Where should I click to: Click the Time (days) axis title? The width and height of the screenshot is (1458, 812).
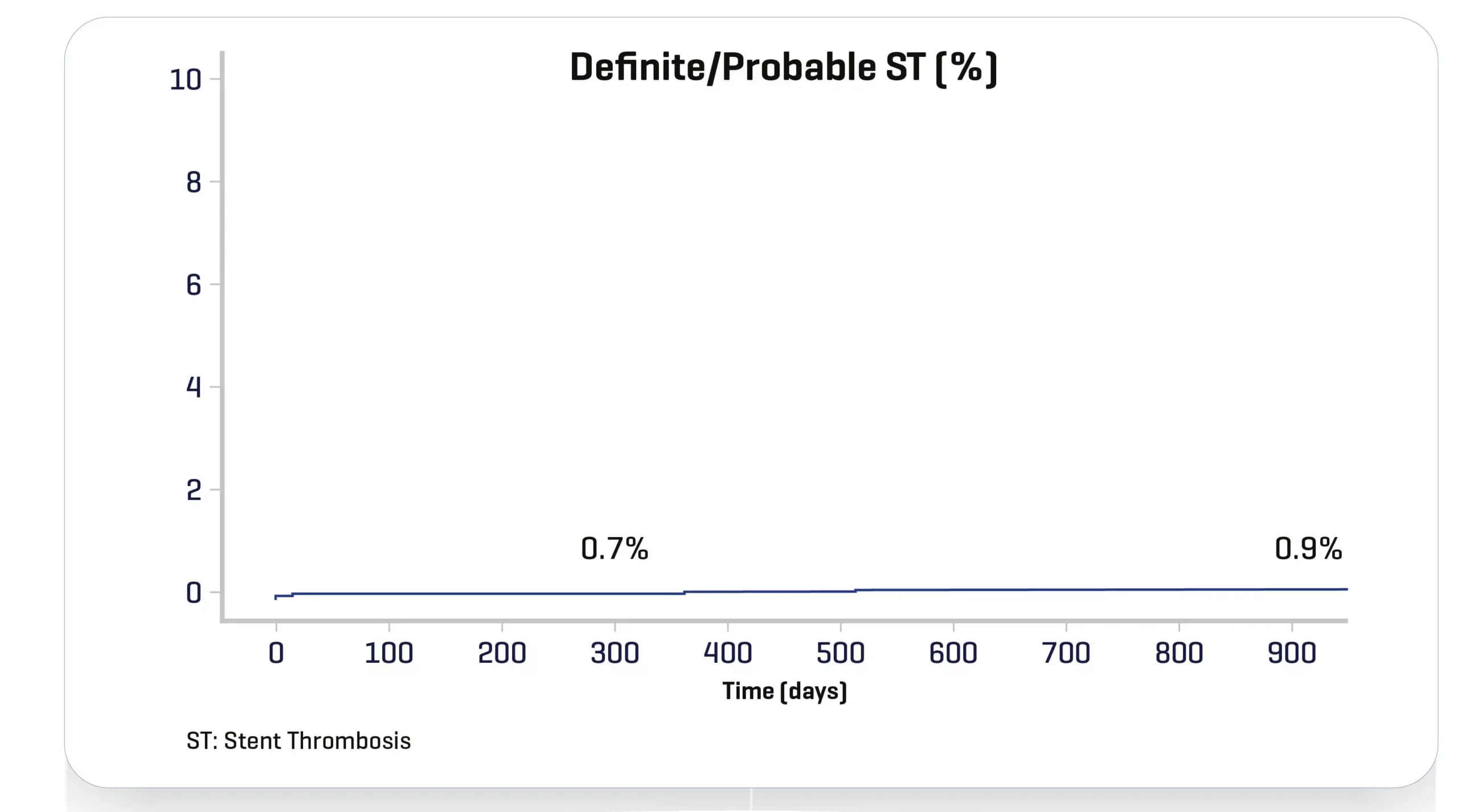click(785, 691)
